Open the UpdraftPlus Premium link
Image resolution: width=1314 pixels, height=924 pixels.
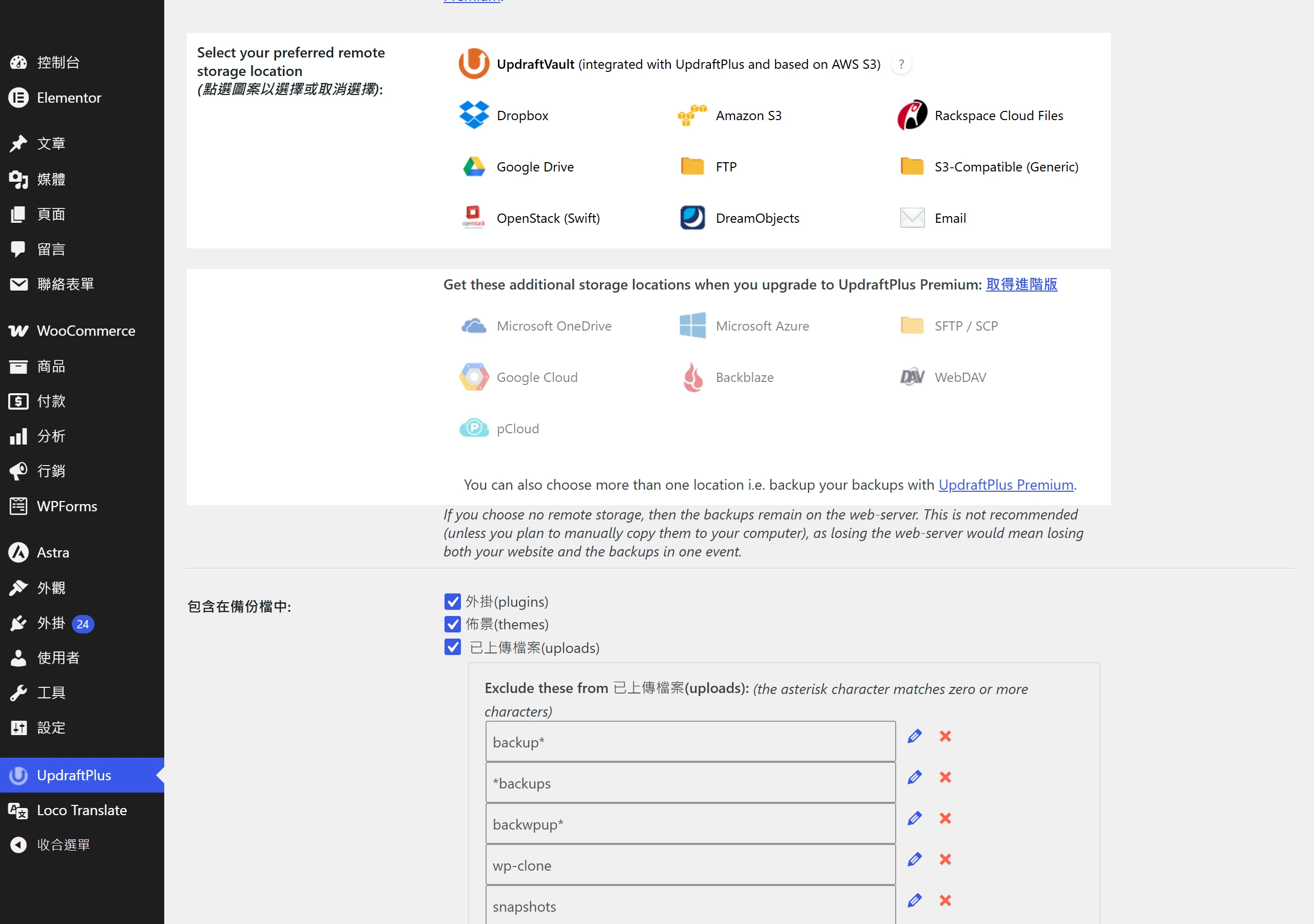(1006, 485)
